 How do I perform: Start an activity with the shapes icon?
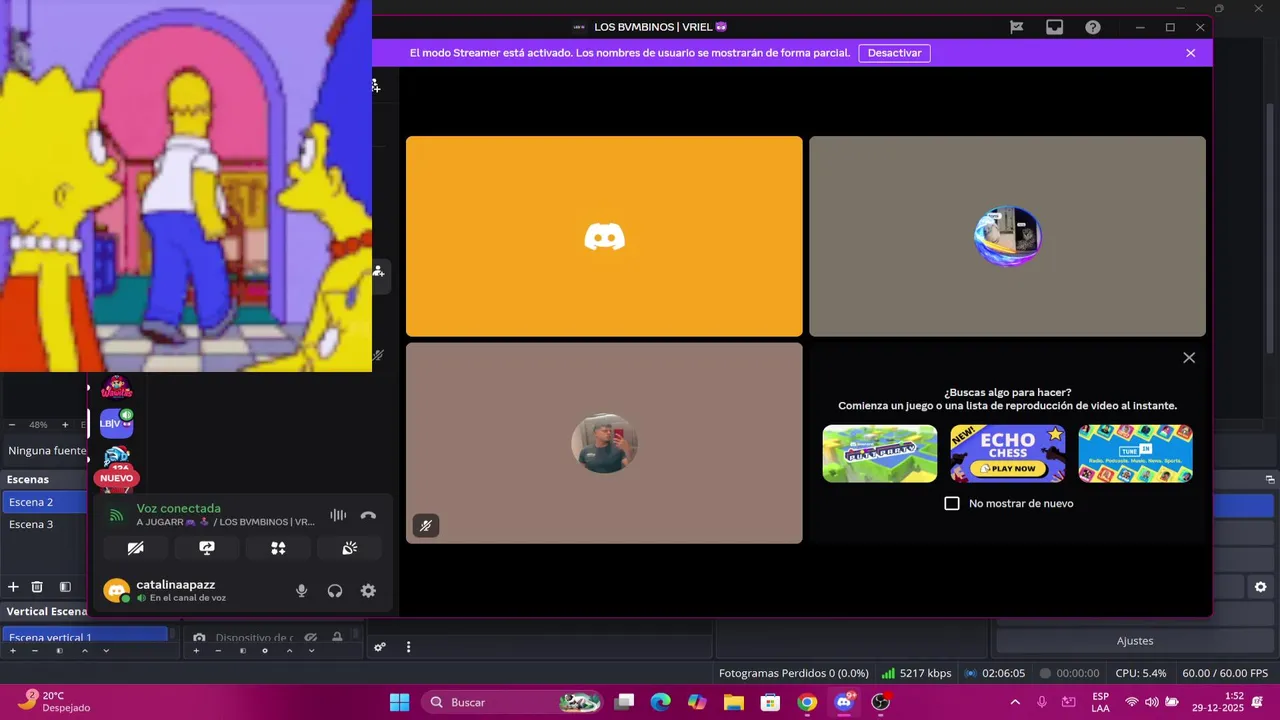[278, 548]
